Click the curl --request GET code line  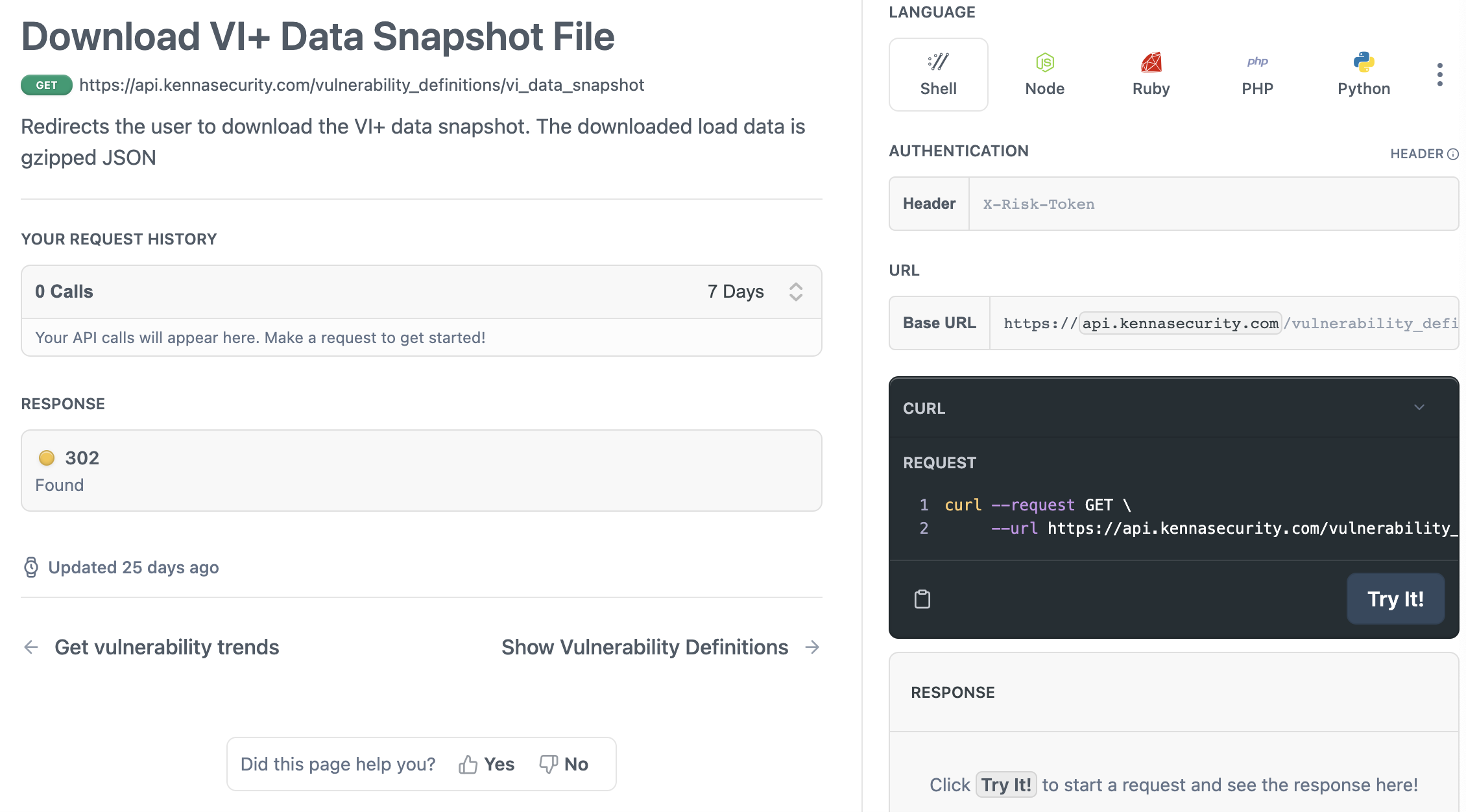coord(1038,505)
